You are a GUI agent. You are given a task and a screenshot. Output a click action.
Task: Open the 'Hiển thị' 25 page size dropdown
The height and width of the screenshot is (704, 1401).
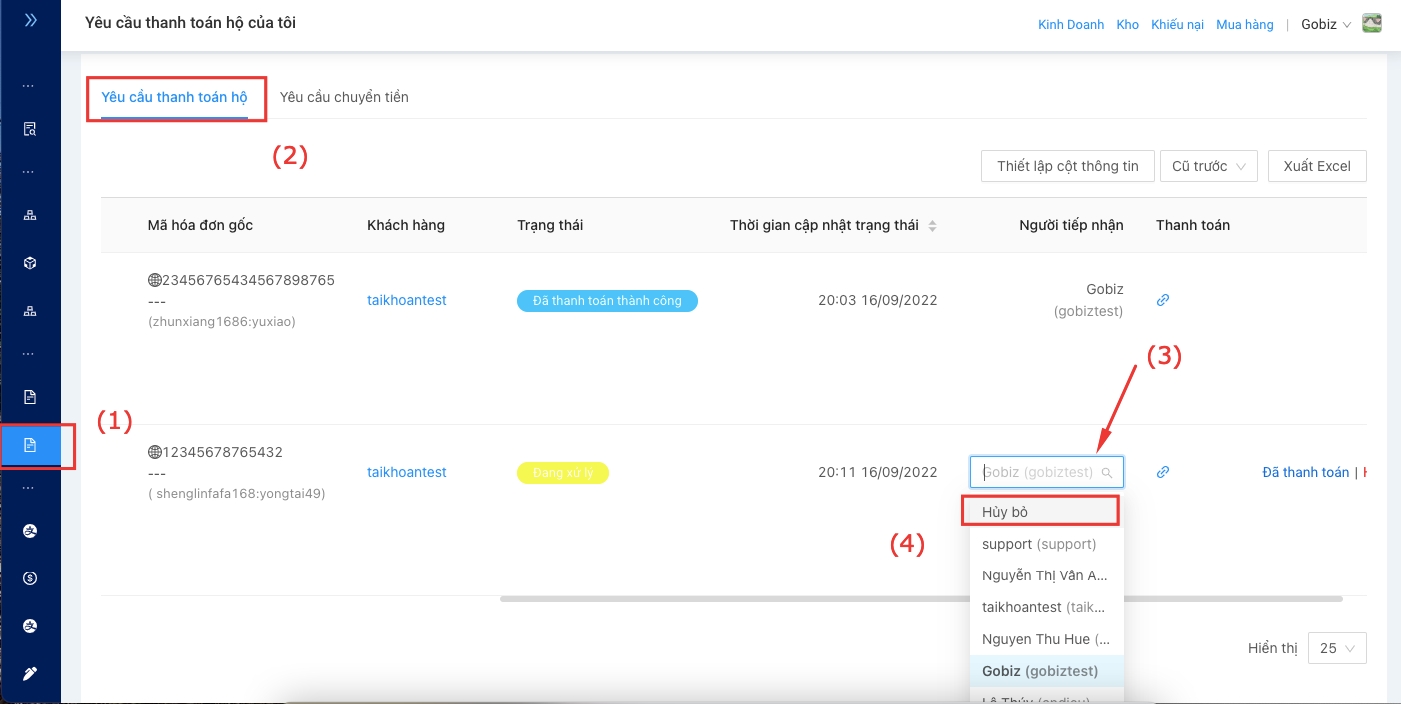click(x=1337, y=648)
